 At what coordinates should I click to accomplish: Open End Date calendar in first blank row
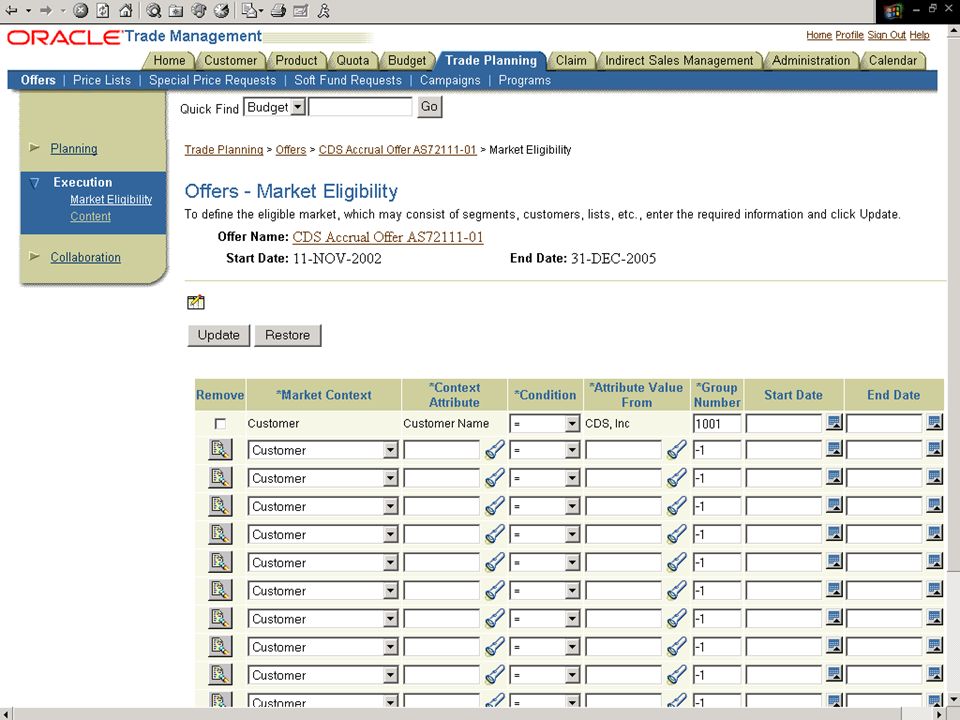click(934, 449)
